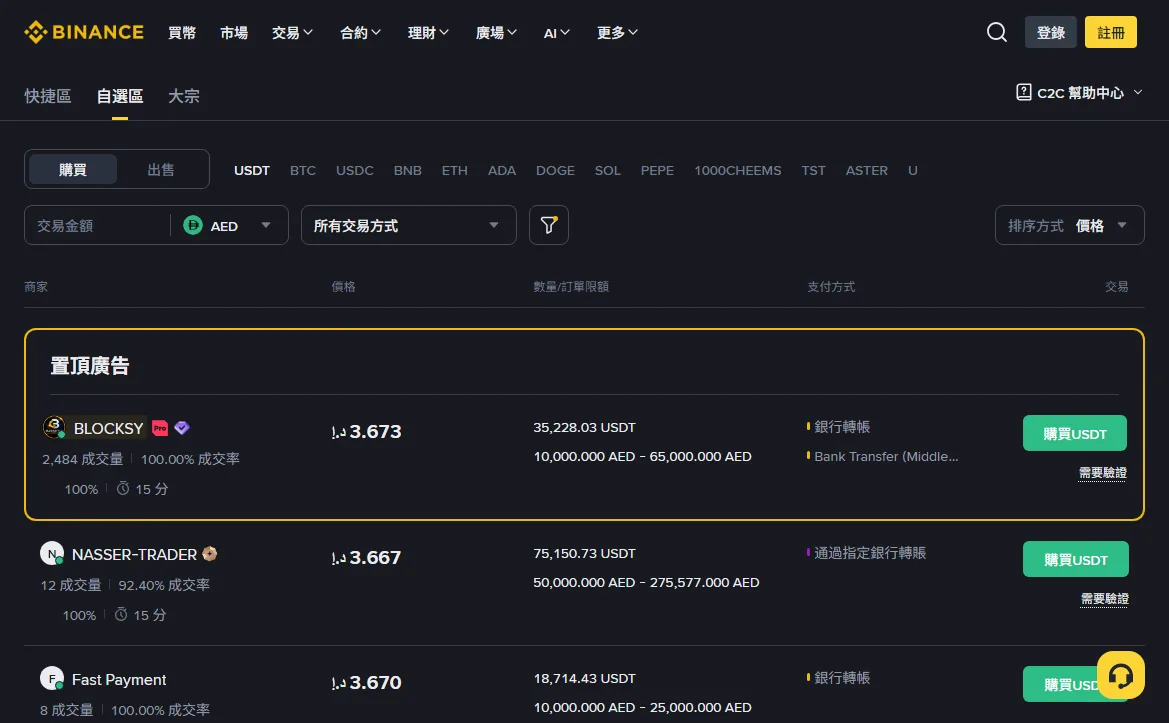Click the 通過指定銀行轉賬 payment method text
Viewport: 1169px width, 723px height.
pyautogui.click(x=869, y=552)
